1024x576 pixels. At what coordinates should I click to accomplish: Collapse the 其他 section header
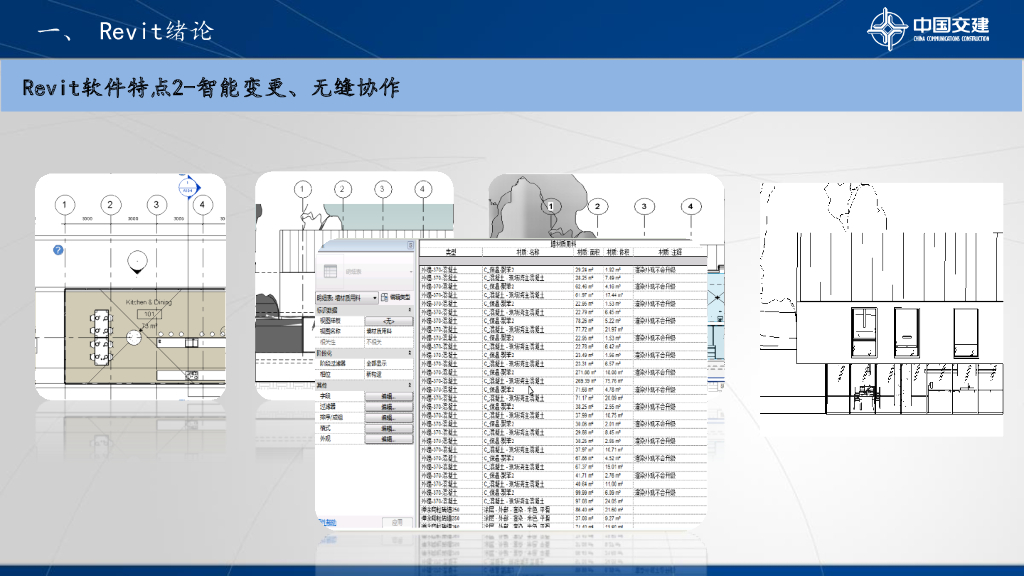(x=364, y=385)
